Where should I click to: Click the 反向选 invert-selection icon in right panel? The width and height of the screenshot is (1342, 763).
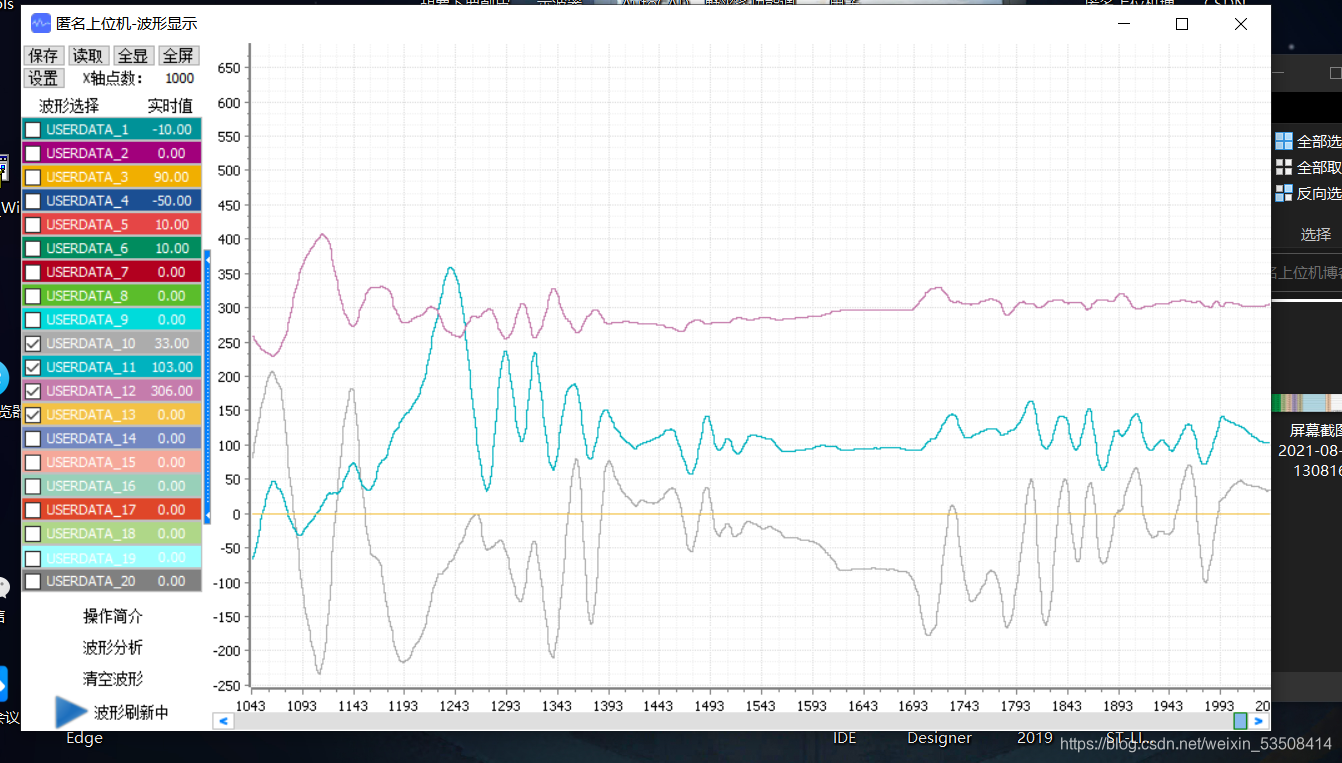click(x=1284, y=193)
